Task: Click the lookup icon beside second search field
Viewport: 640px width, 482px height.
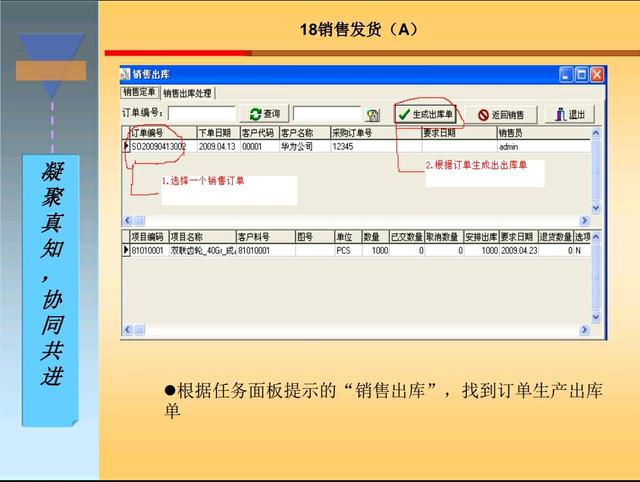Action: [x=373, y=115]
